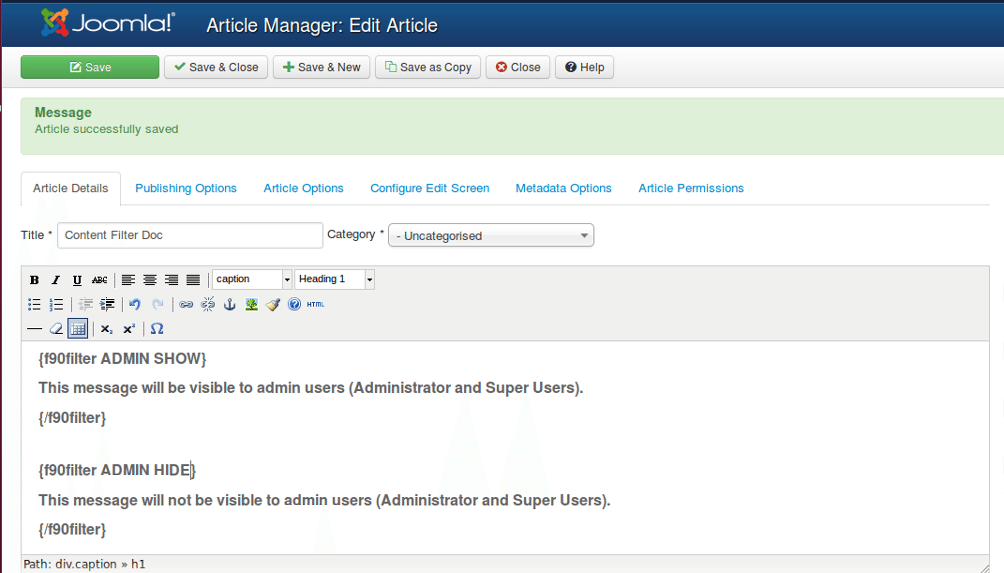Click the Save & Close button

click(216, 67)
